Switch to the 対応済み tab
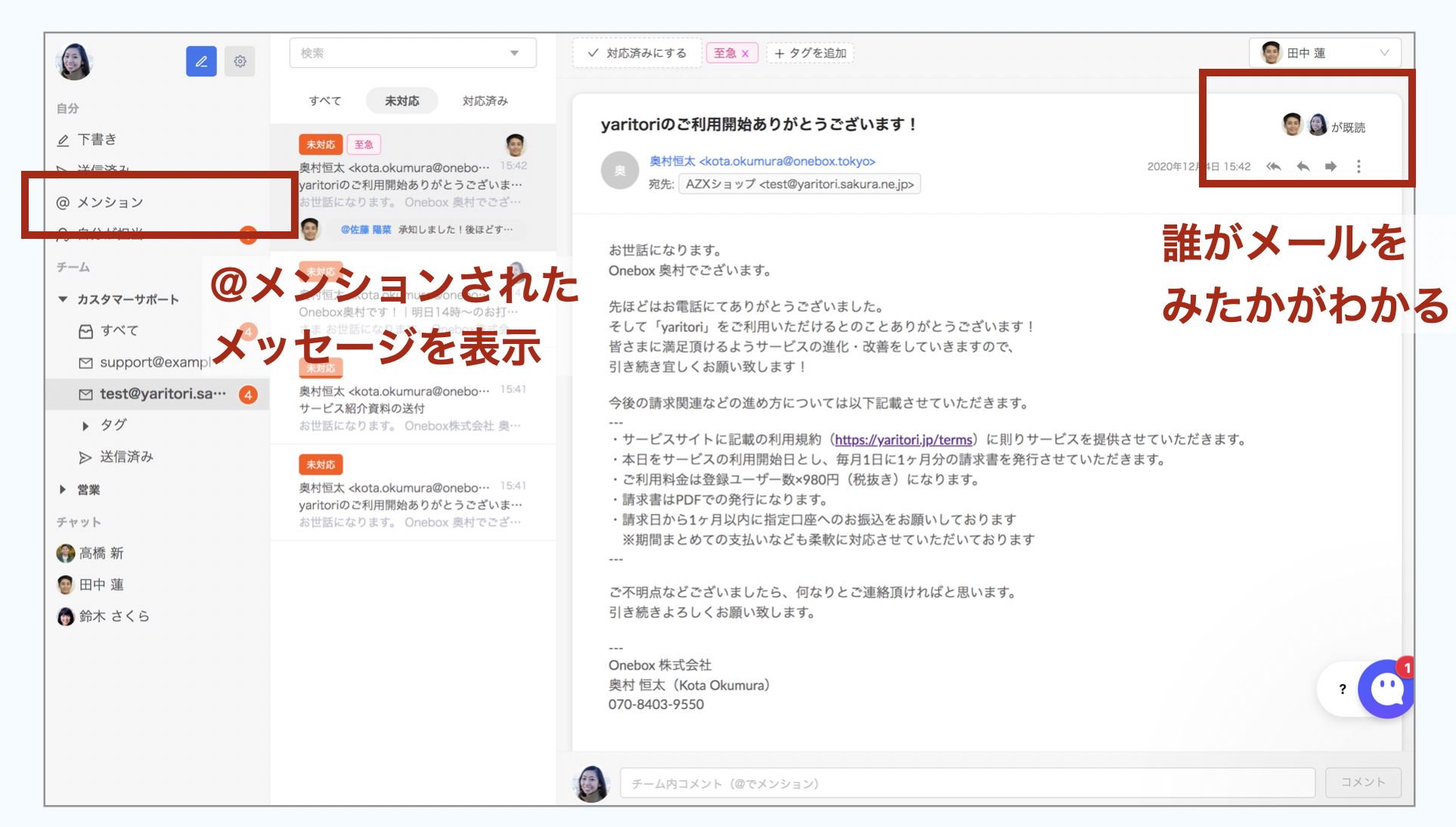The width and height of the screenshot is (1456, 827). tap(485, 101)
